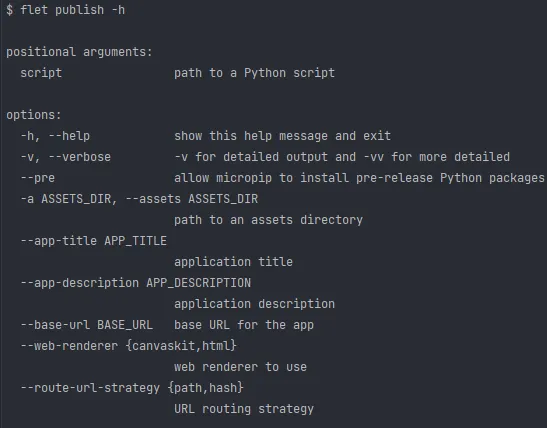The width and height of the screenshot is (547, 428).
Task: Click 'allow micropip to install' description
Action: tap(261, 178)
